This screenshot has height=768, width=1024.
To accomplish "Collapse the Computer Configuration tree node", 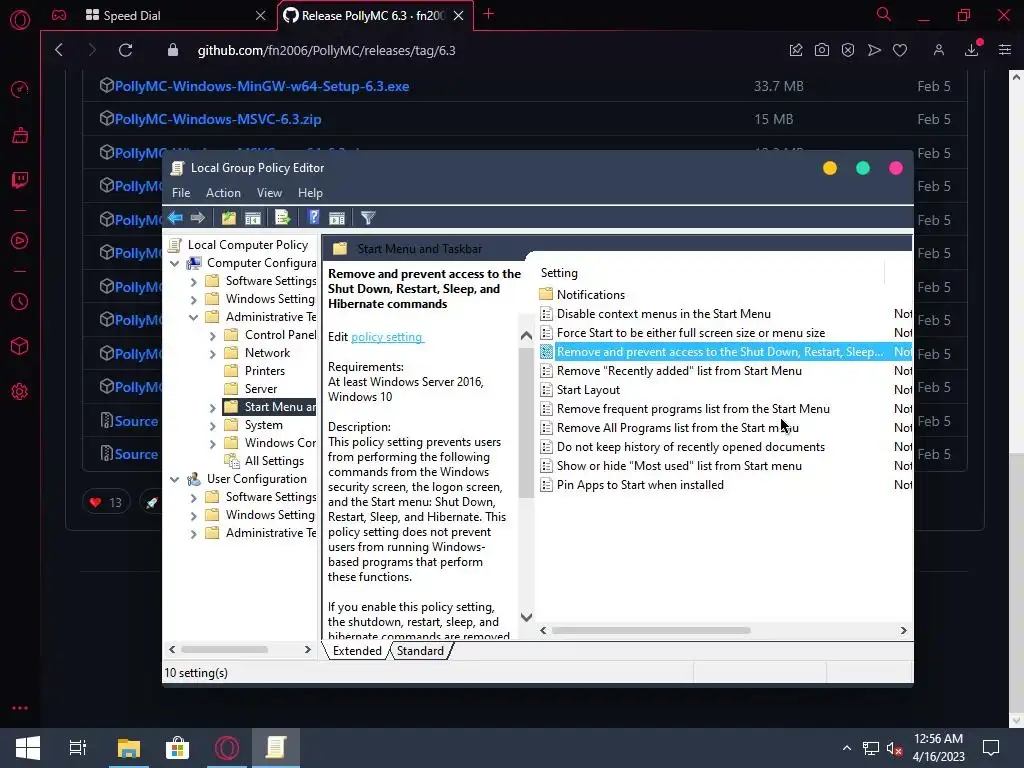I will coord(174,263).
